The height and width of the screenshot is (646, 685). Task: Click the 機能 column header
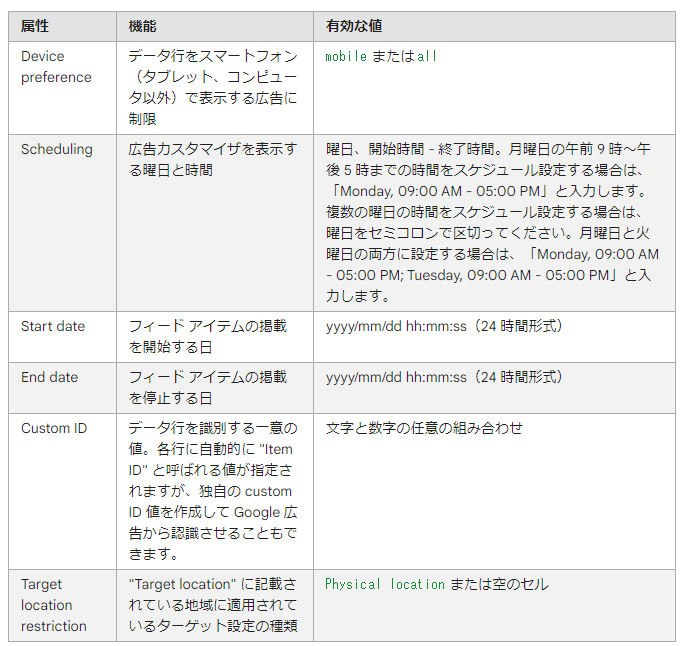[x=143, y=26]
